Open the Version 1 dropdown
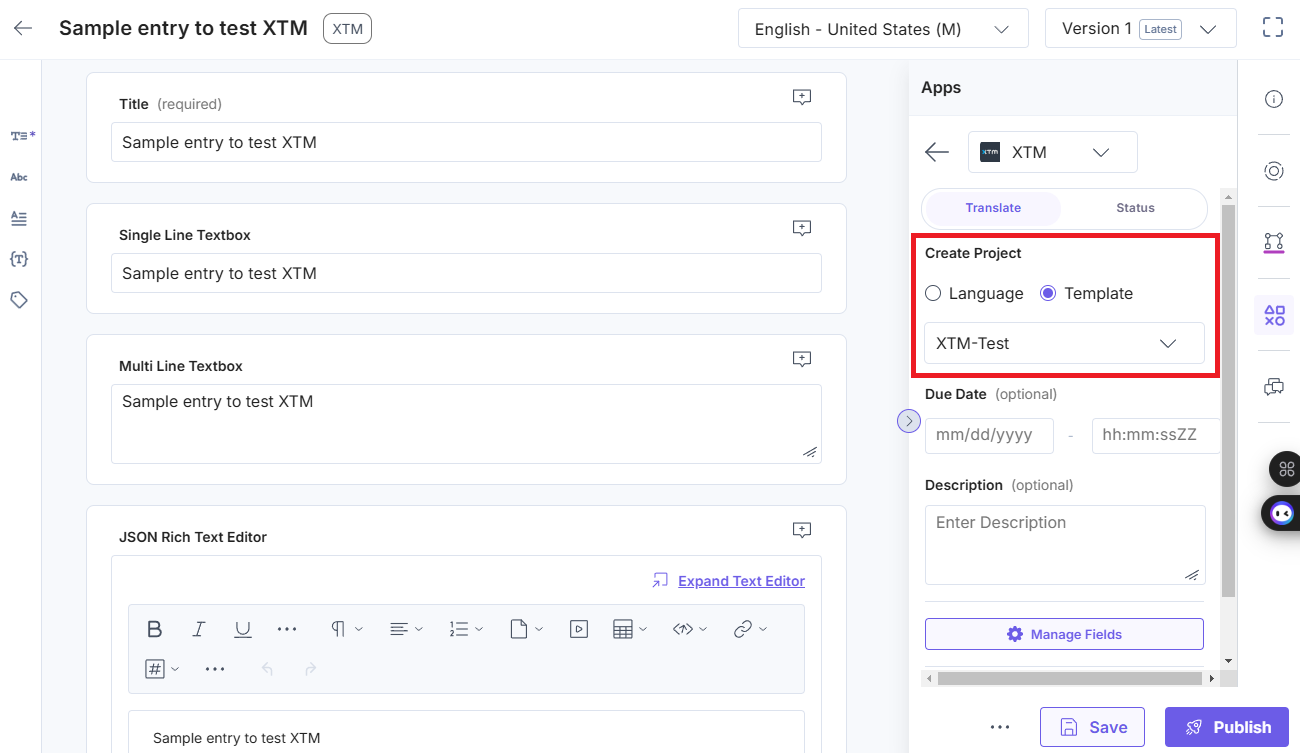 pos(1141,28)
